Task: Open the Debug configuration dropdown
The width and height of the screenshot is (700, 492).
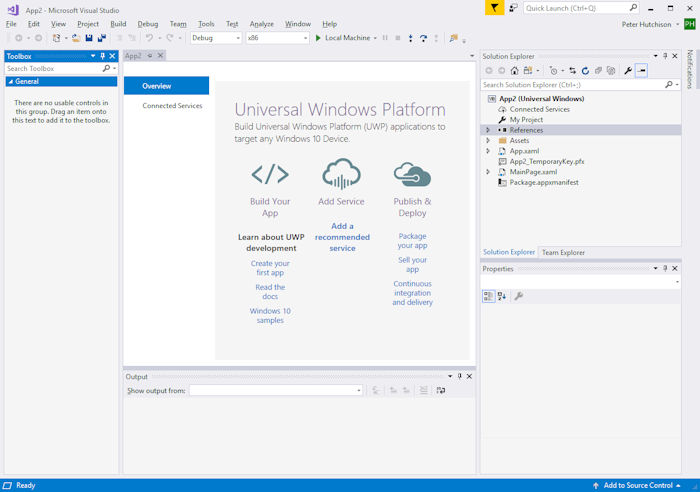Action: (237, 38)
